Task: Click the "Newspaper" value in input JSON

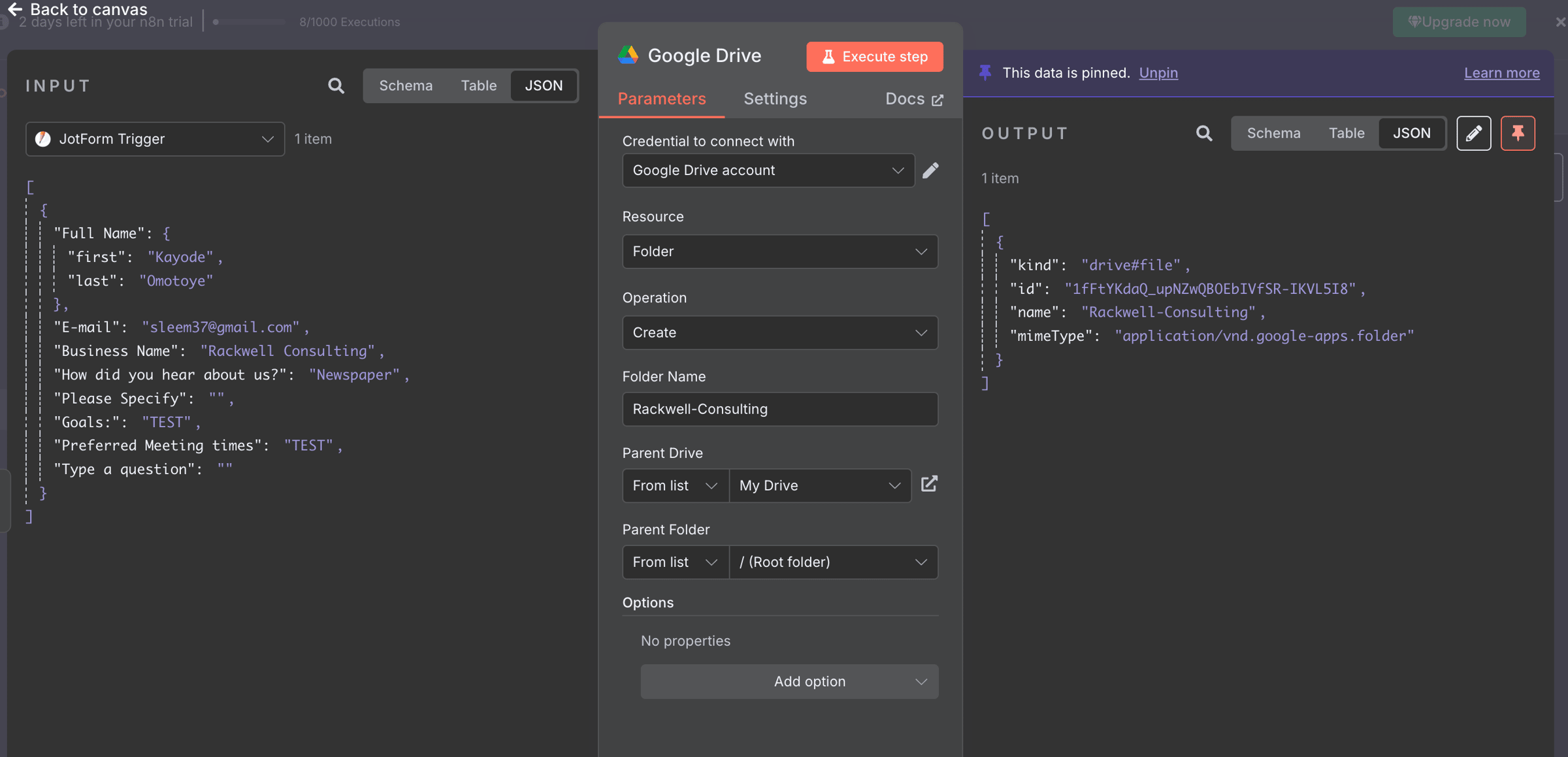Action: (x=354, y=374)
